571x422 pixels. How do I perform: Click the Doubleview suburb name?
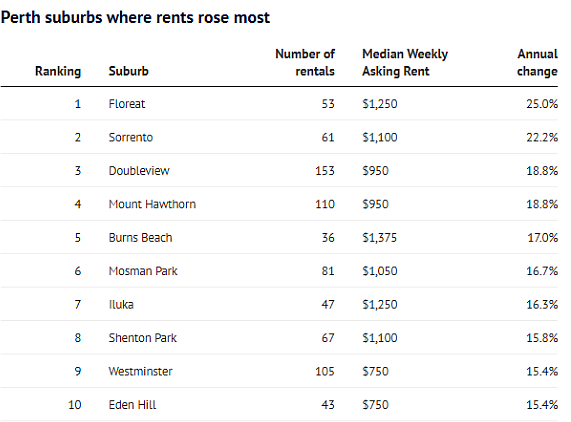(x=139, y=171)
